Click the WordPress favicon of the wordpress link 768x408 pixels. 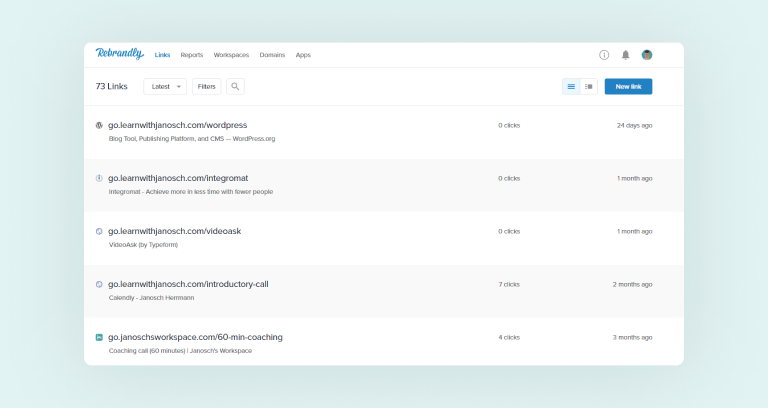(x=99, y=125)
